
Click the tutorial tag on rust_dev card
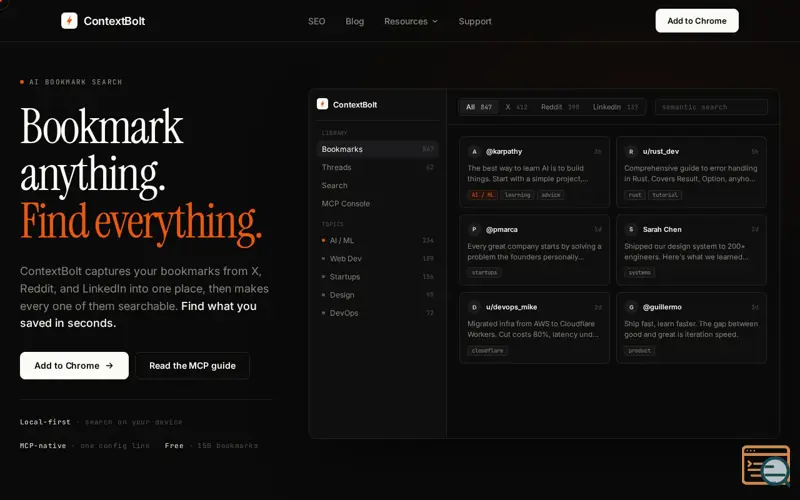665,195
